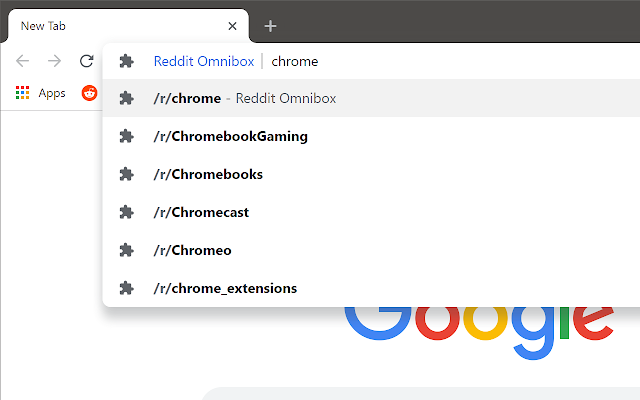Open the Reddit bookmark icon
Viewport: 640px width, 400px height.
point(90,93)
